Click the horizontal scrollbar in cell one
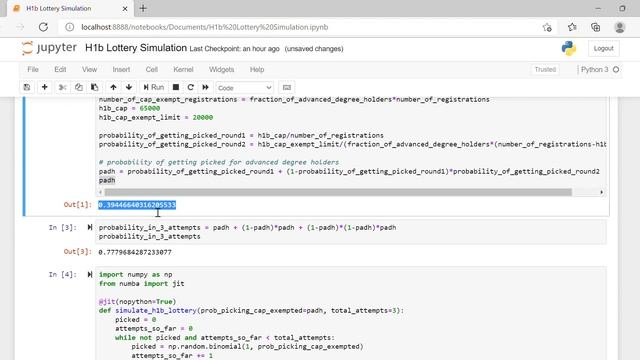 [x=338, y=192]
